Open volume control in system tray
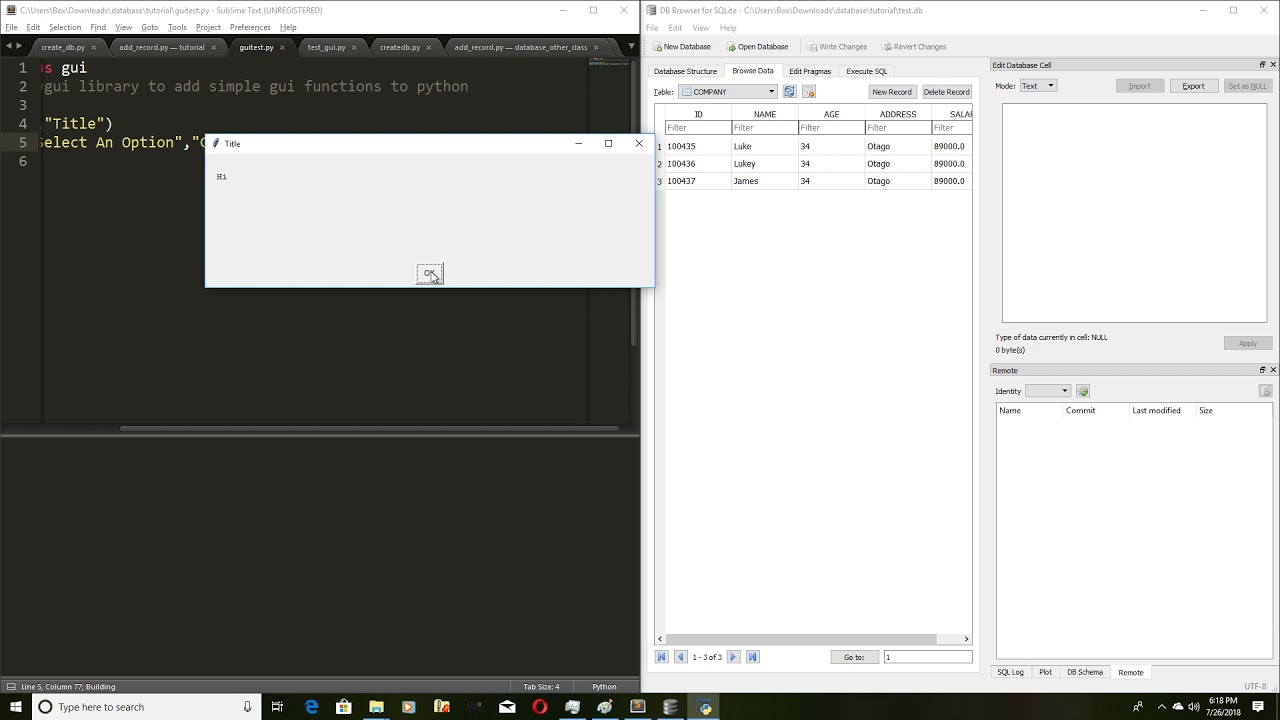Viewport: 1280px width, 720px height. (x=1194, y=707)
